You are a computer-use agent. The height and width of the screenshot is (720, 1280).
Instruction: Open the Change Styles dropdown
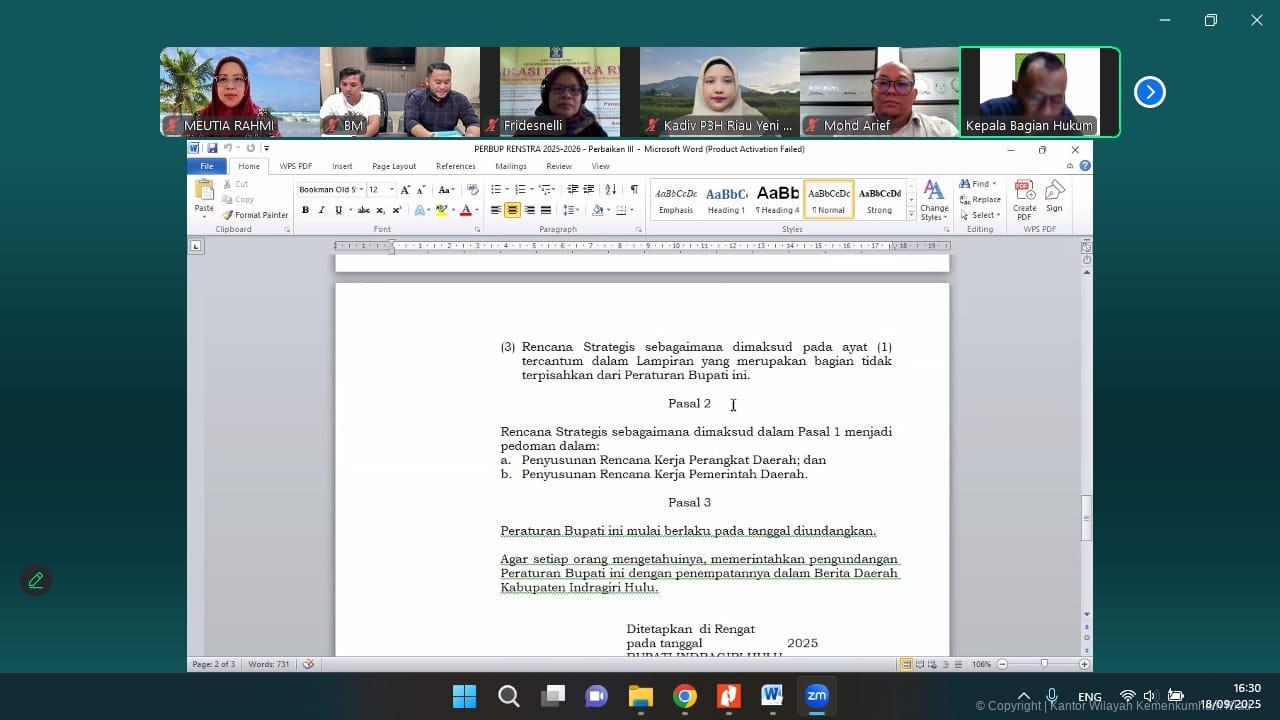[x=934, y=200]
